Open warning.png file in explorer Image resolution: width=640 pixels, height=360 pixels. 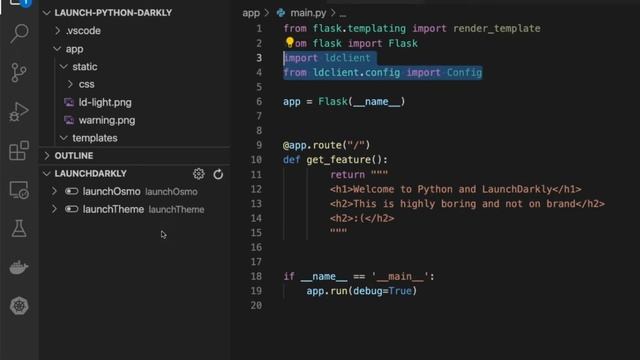click(107, 120)
